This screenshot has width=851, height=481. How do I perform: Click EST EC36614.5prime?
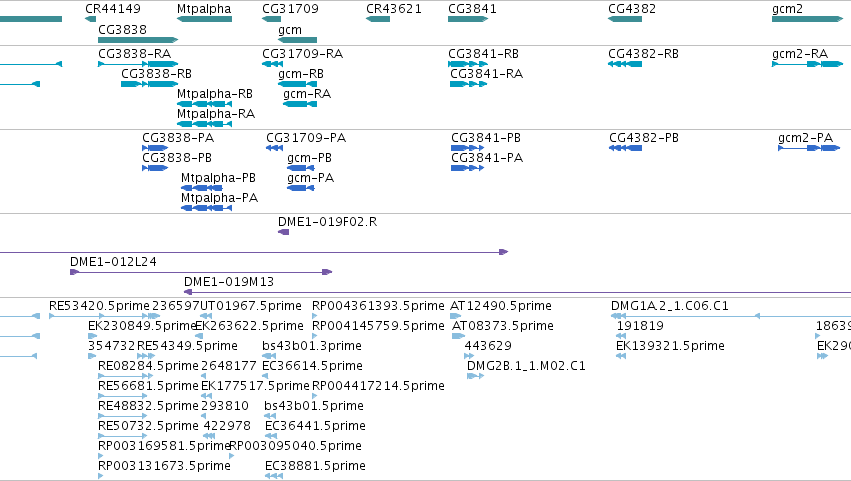tap(312, 366)
